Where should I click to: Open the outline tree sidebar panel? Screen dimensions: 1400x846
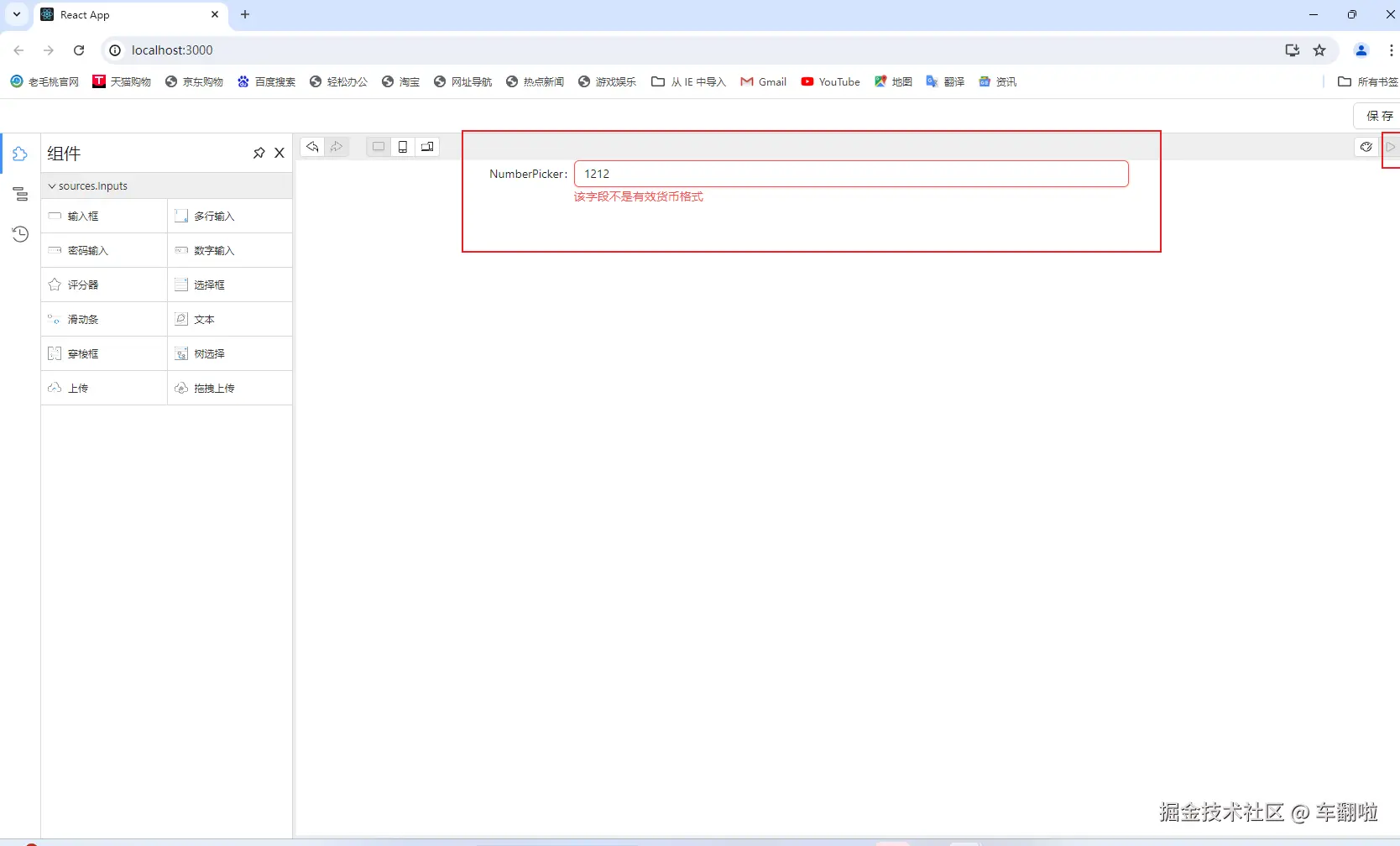pos(20,195)
